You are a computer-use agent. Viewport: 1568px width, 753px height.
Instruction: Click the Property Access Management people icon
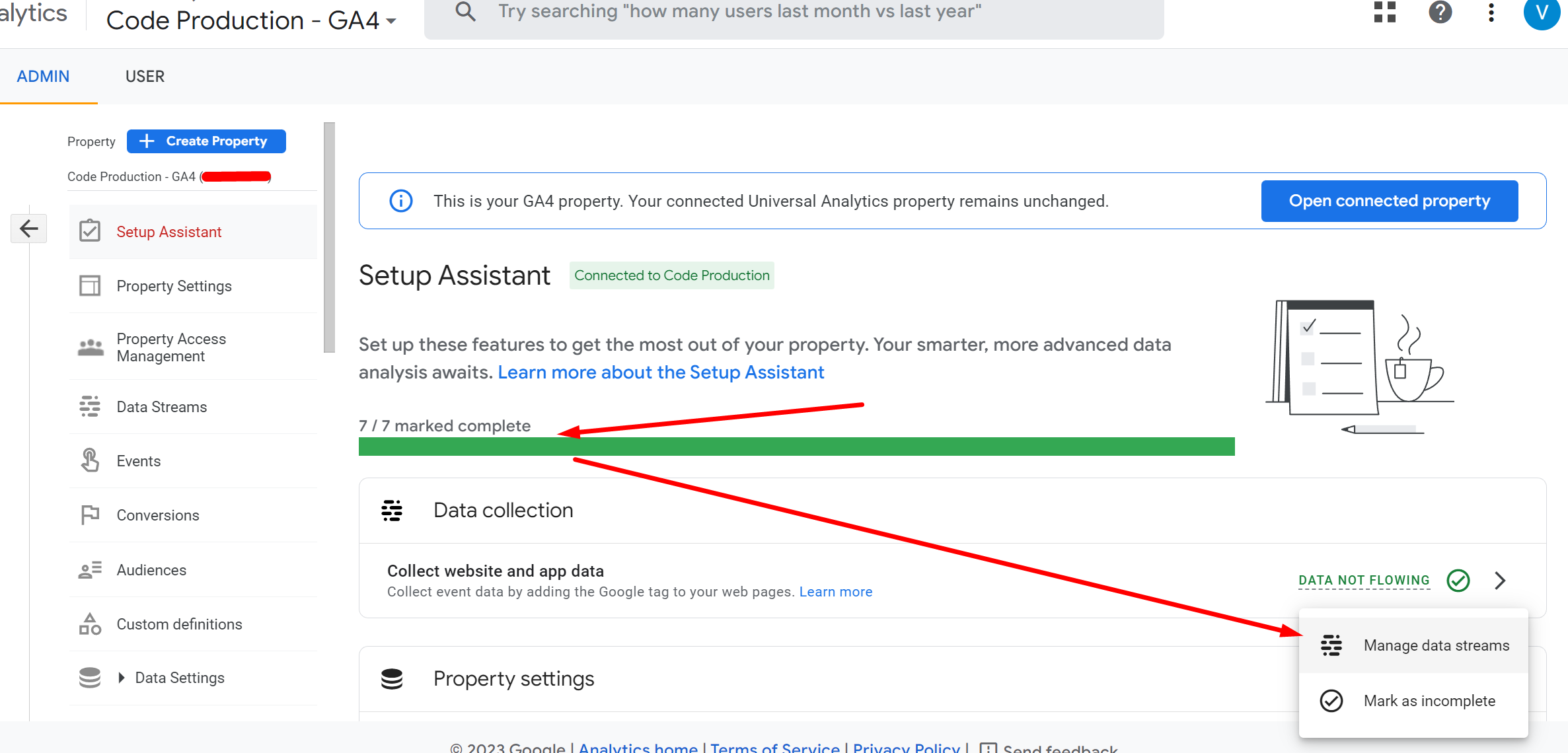[91, 347]
